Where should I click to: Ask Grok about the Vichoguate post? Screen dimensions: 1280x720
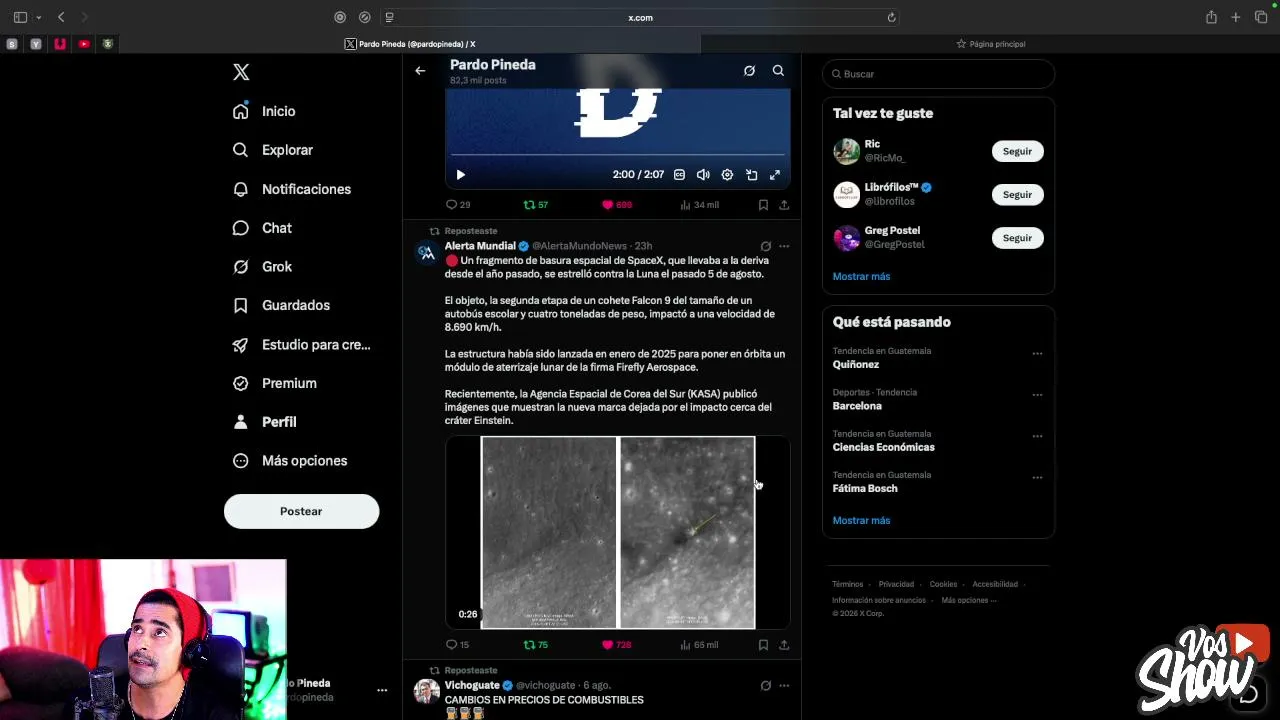pyautogui.click(x=765, y=686)
